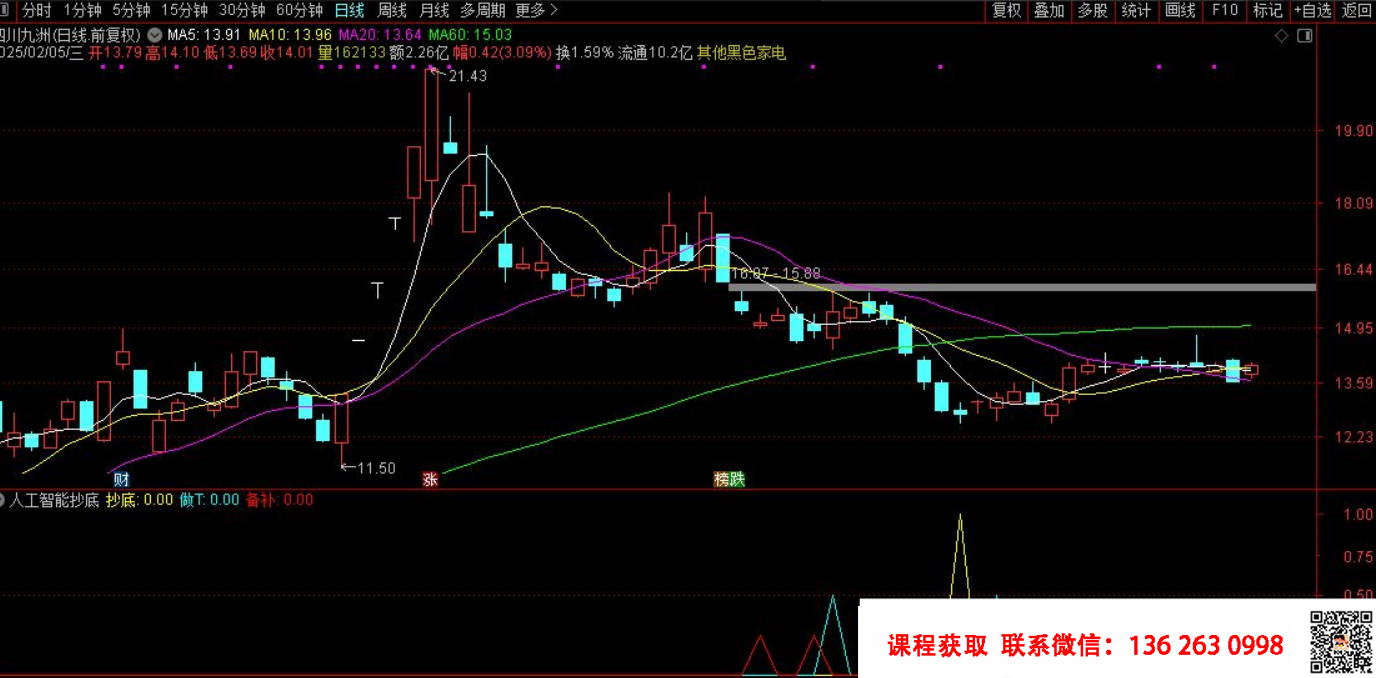Activate the 画线 drawing tool

[1180, 10]
